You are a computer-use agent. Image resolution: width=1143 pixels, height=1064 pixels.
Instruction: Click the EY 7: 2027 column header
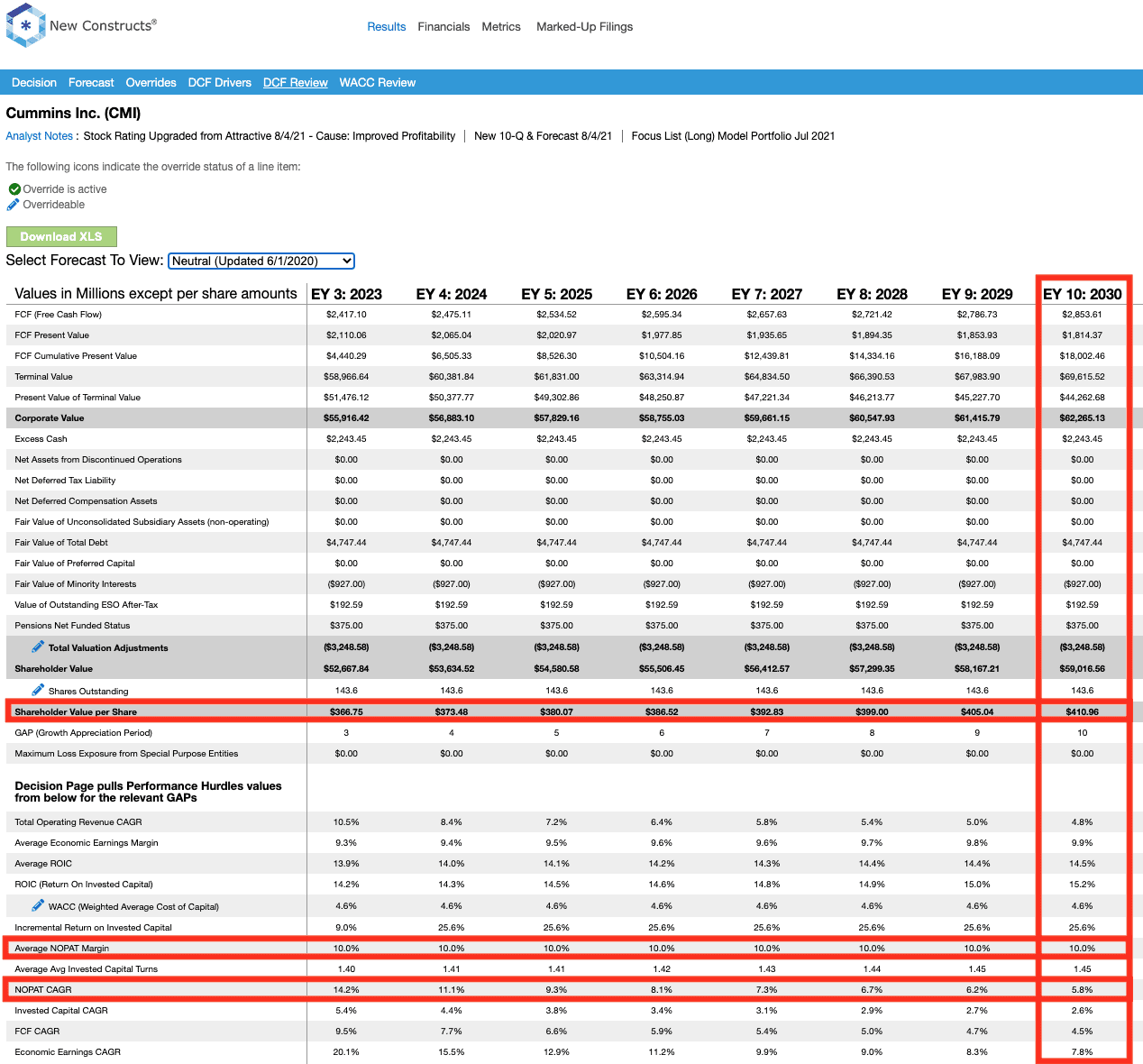pos(767,294)
